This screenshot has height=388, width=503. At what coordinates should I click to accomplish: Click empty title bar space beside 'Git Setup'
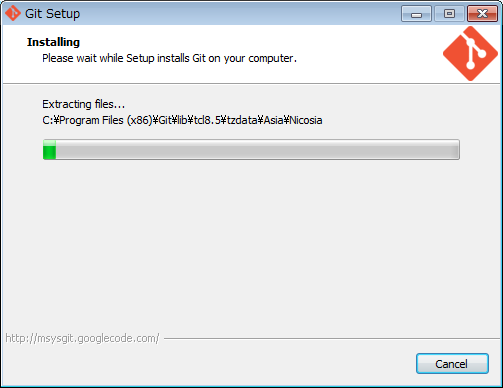240,14
